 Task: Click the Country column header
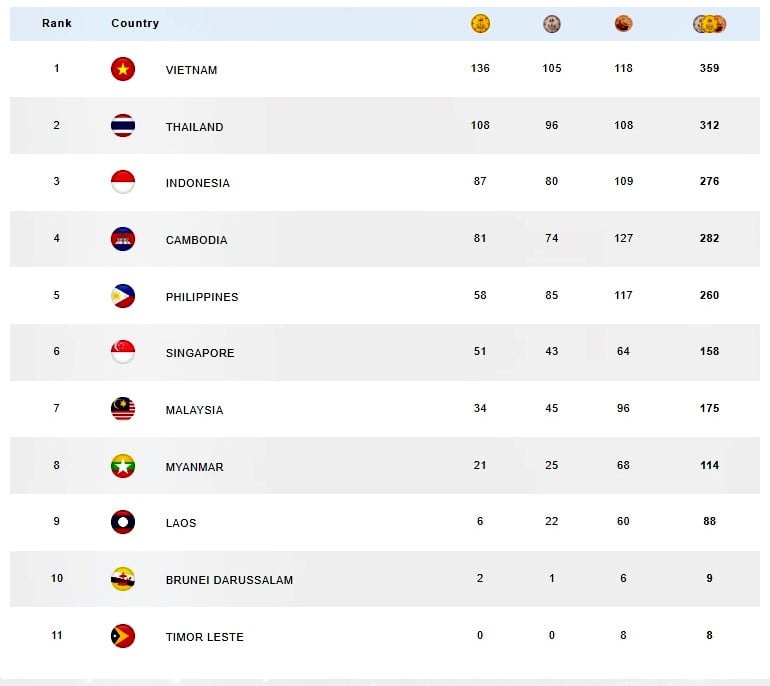pos(135,23)
